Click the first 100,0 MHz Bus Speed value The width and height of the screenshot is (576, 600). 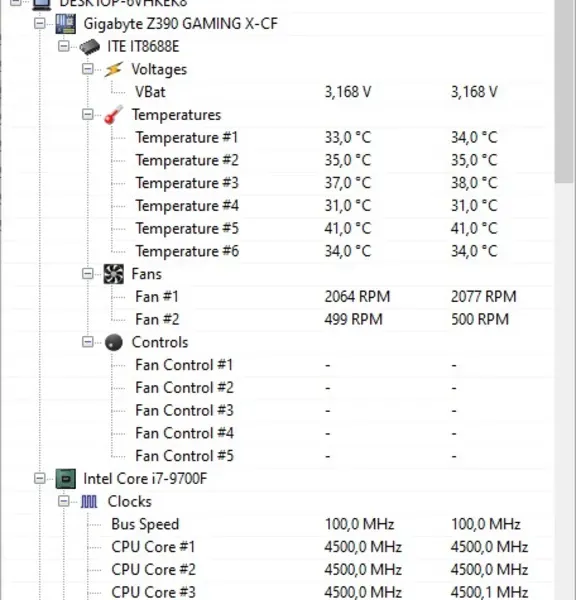point(359,524)
